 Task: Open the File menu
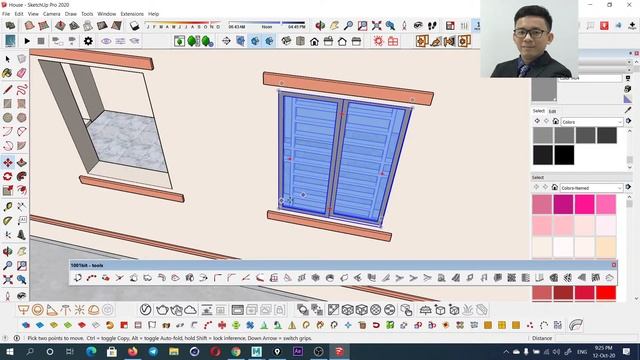pos(6,14)
